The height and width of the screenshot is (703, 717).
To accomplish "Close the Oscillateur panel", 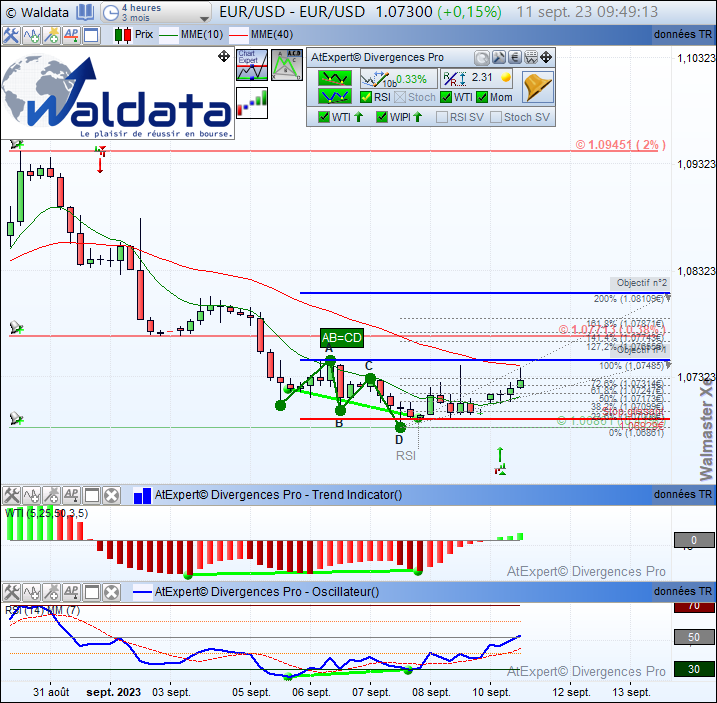I will pyautogui.click(x=111, y=592).
